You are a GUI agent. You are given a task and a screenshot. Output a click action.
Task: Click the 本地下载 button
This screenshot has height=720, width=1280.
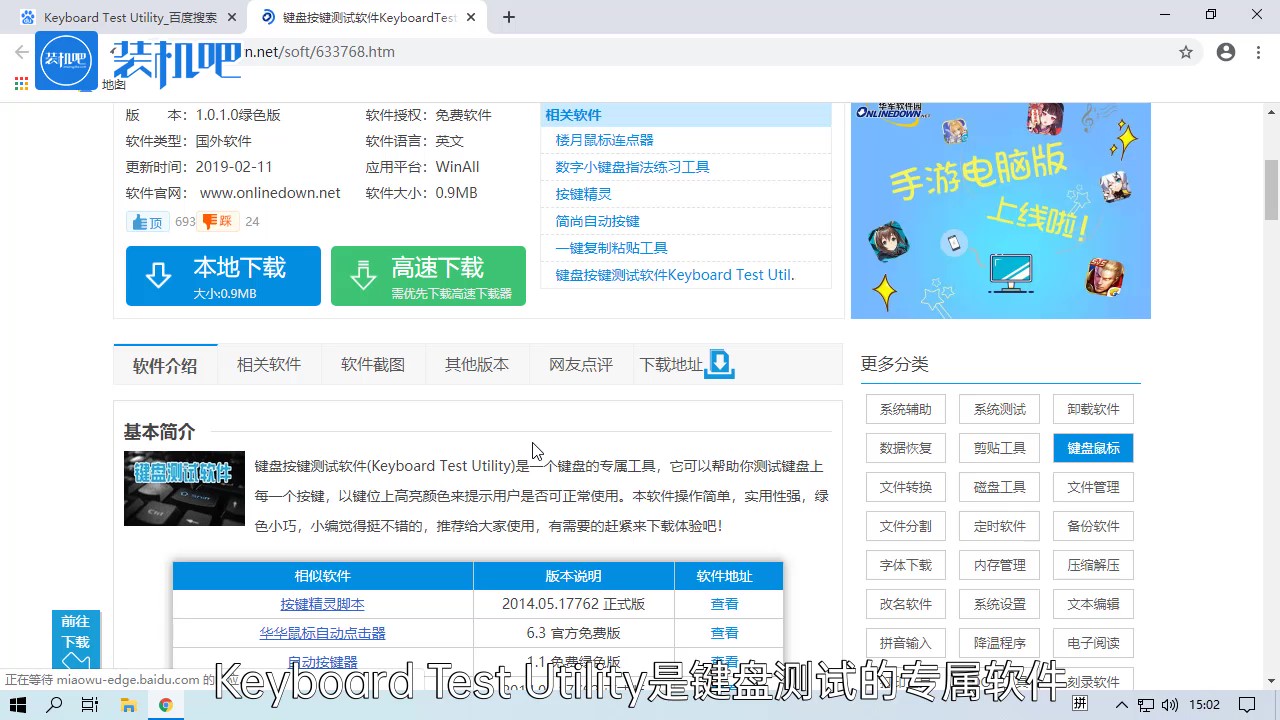223,276
